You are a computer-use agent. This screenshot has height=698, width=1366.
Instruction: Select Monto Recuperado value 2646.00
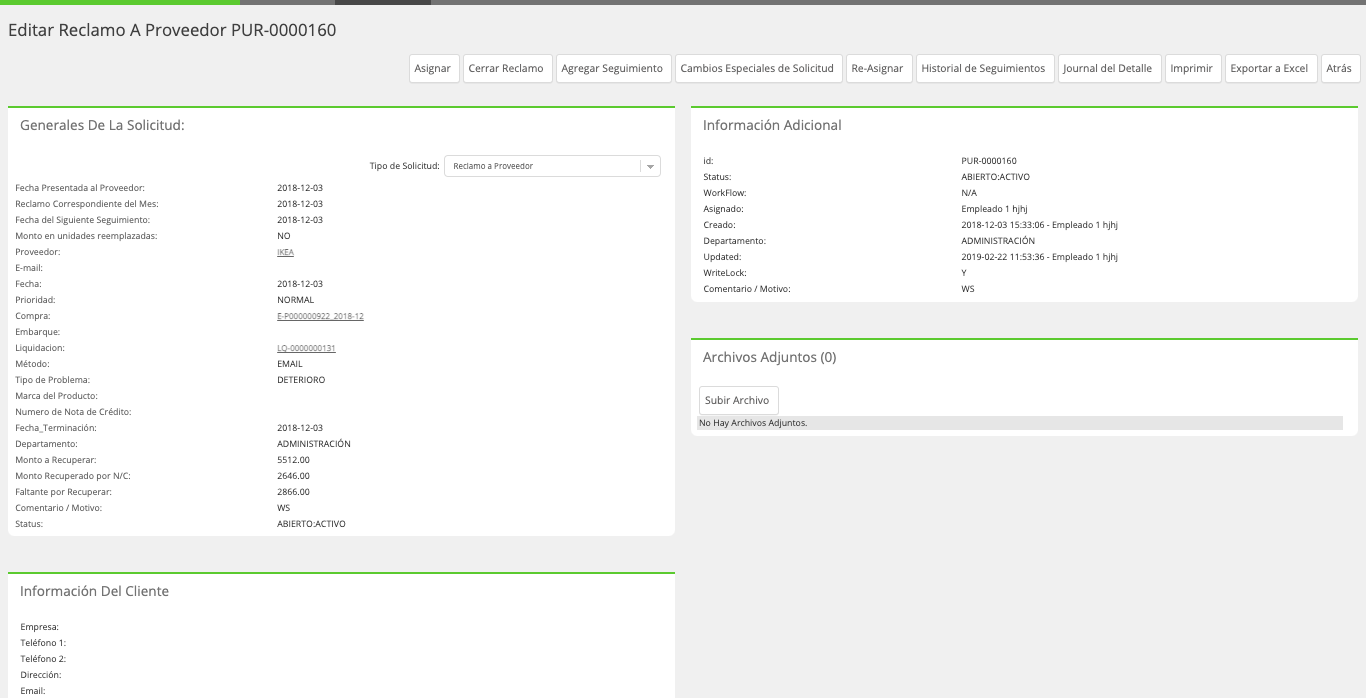[x=293, y=476]
